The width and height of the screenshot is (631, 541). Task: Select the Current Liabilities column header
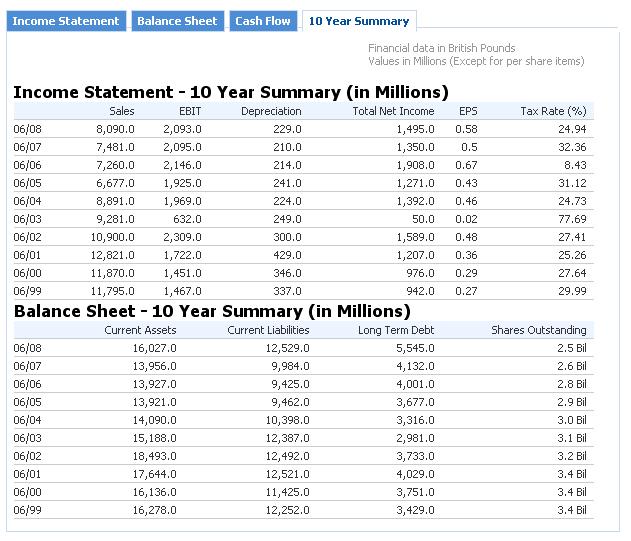tap(268, 330)
